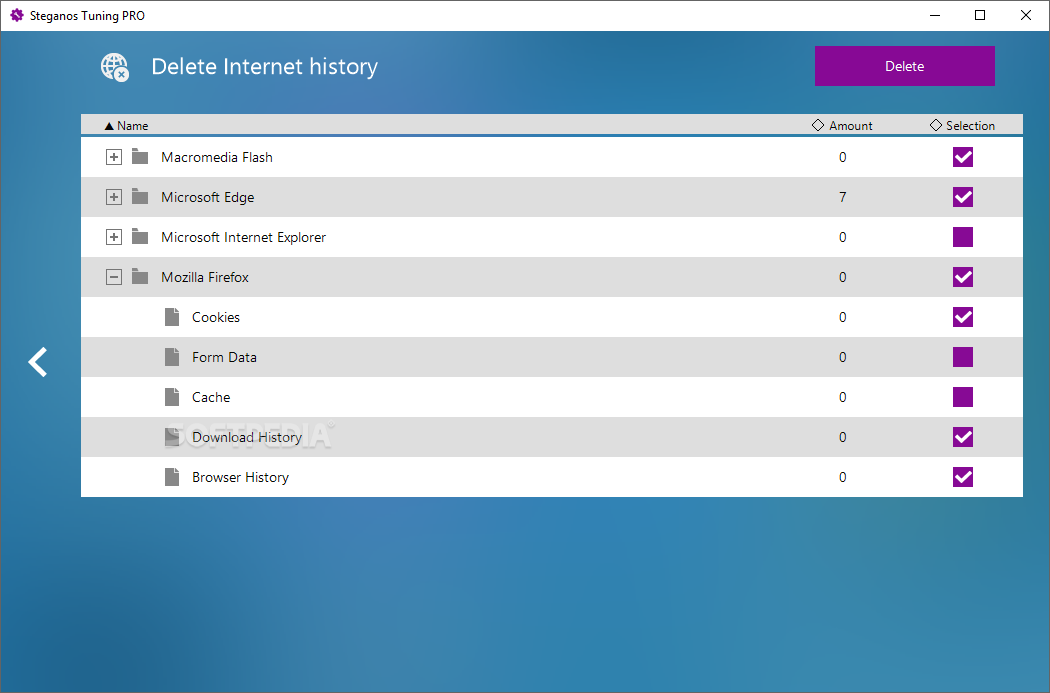Image resolution: width=1050 pixels, height=693 pixels.
Task: Select the Macromedia Flash row label
Action: [217, 157]
